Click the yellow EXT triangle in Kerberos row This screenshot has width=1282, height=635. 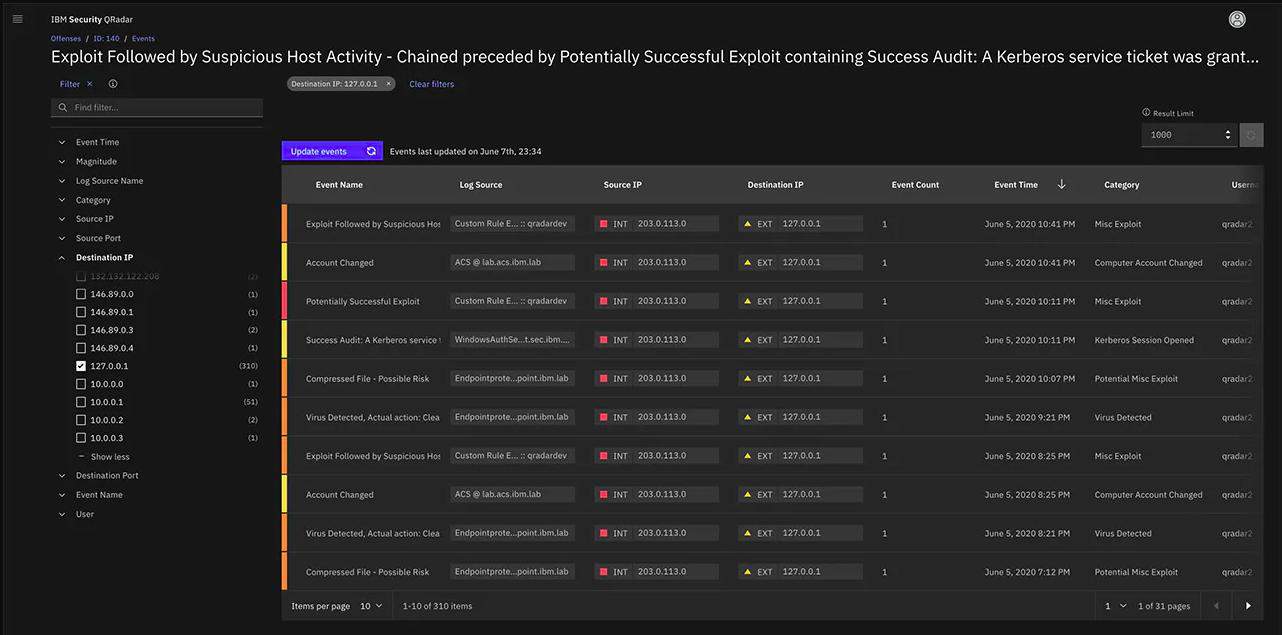click(x=747, y=340)
